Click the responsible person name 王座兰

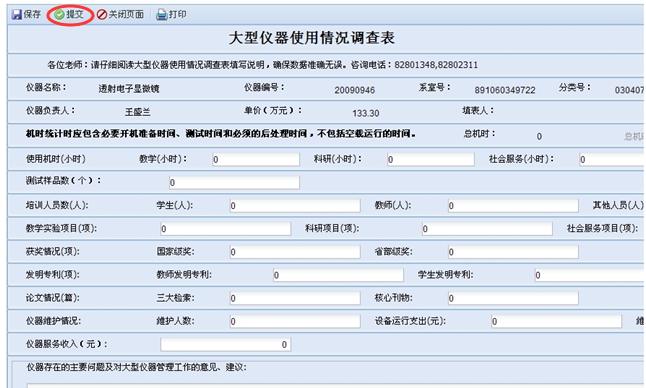coord(138,112)
